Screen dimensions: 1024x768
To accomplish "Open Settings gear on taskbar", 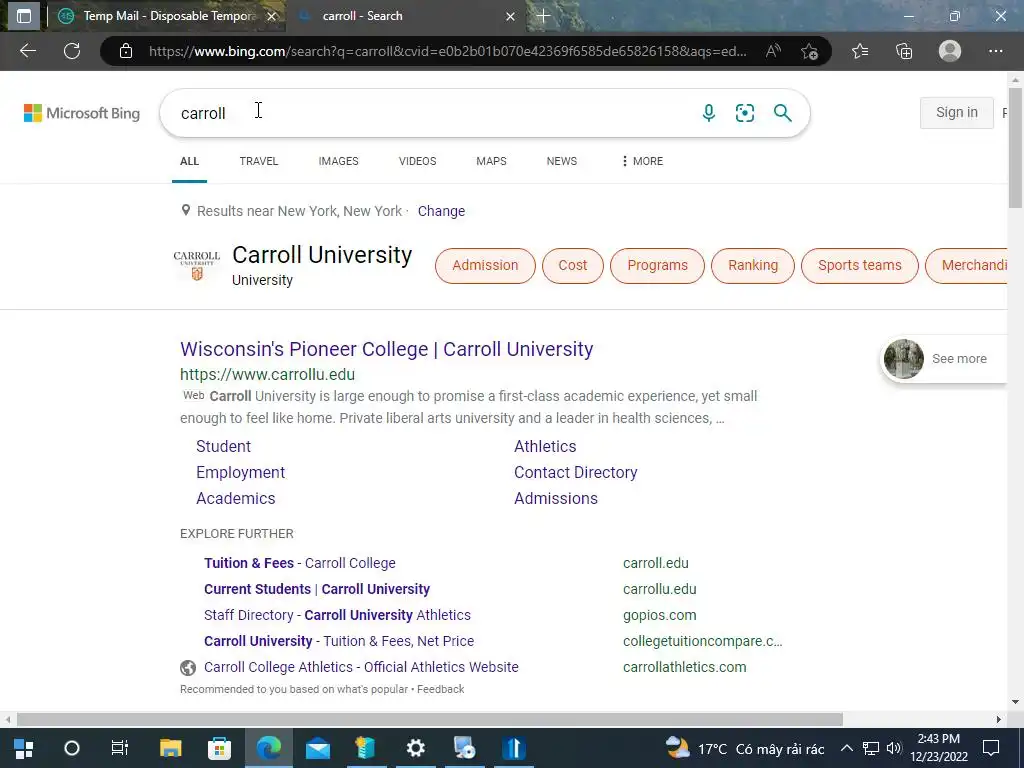I will [x=415, y=748].
